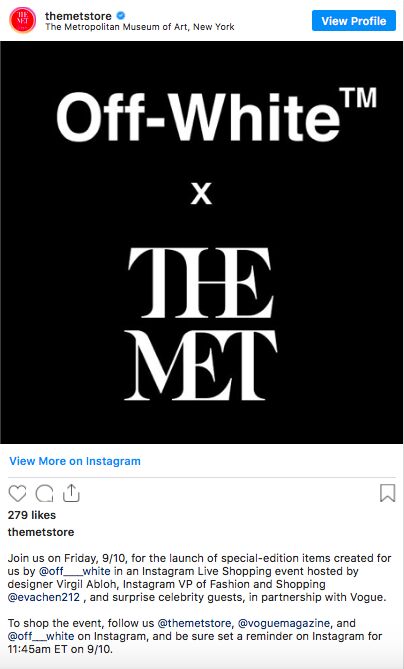Image resolution: width=404 pixels, height=669 pixels.
Task: Click the x symbol in the post image
Action: tap(201, 194)
